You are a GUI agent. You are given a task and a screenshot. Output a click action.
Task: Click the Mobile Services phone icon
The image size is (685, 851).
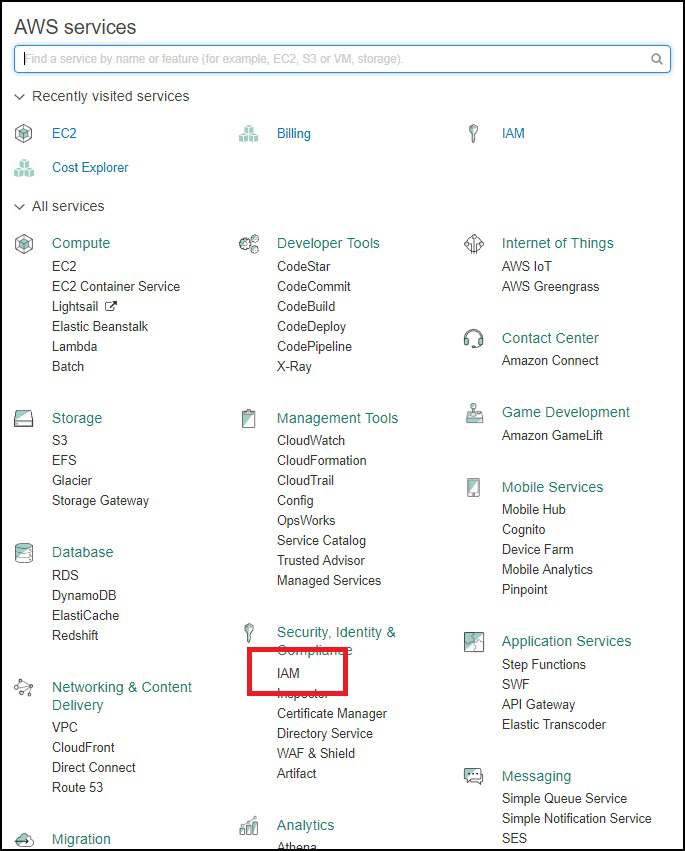click(473, 487)
